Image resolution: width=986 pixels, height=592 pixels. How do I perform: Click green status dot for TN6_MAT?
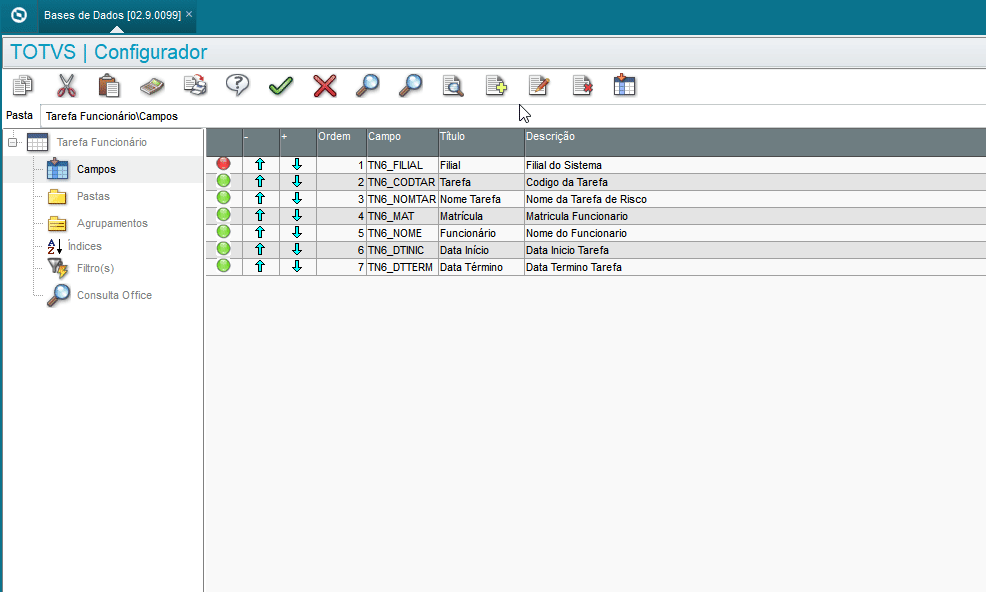tap(223, 215)
